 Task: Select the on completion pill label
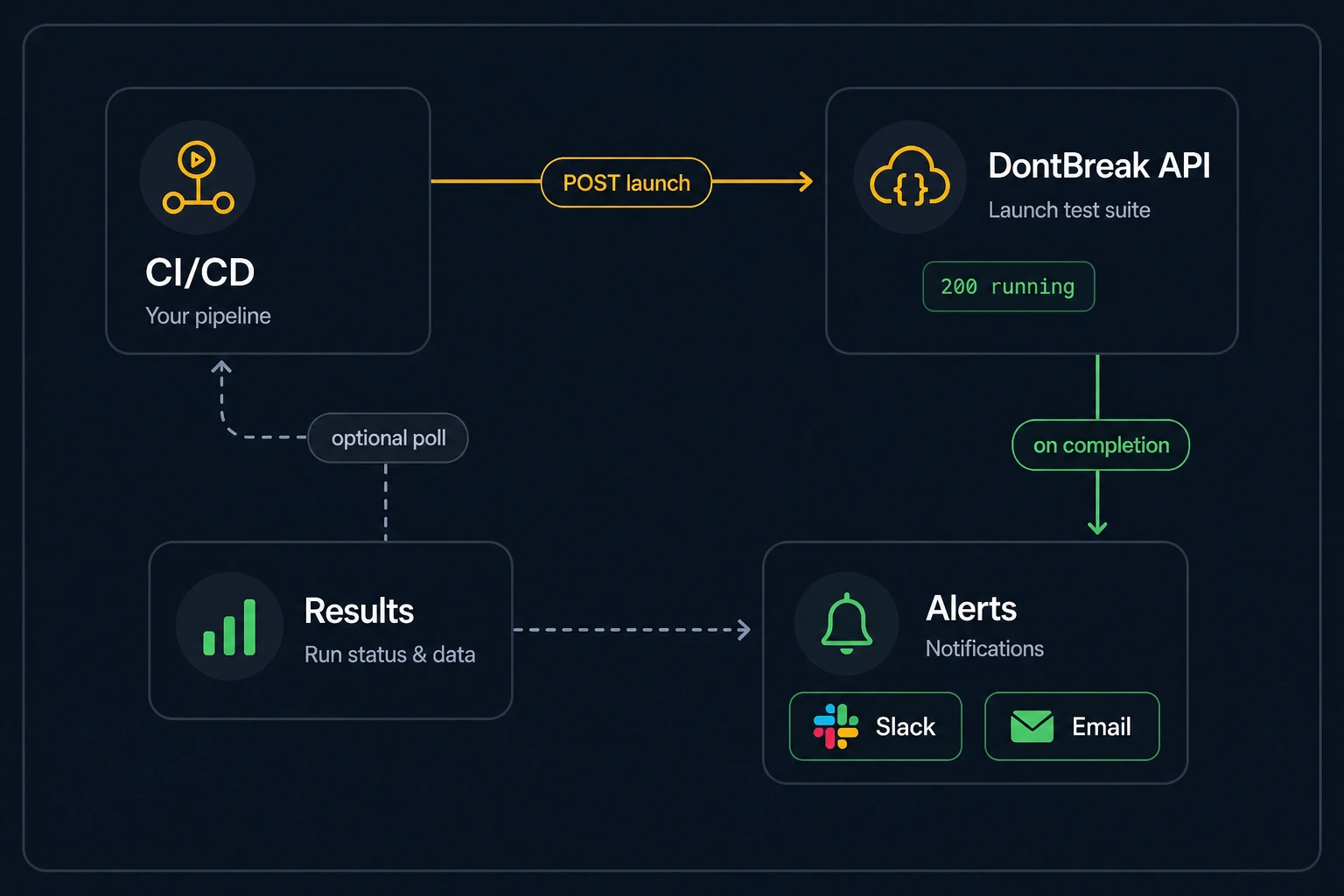1101,445
